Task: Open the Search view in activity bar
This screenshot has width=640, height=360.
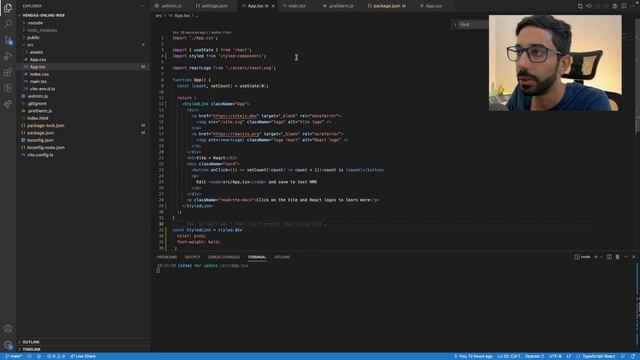Action: tap(8, 24)
